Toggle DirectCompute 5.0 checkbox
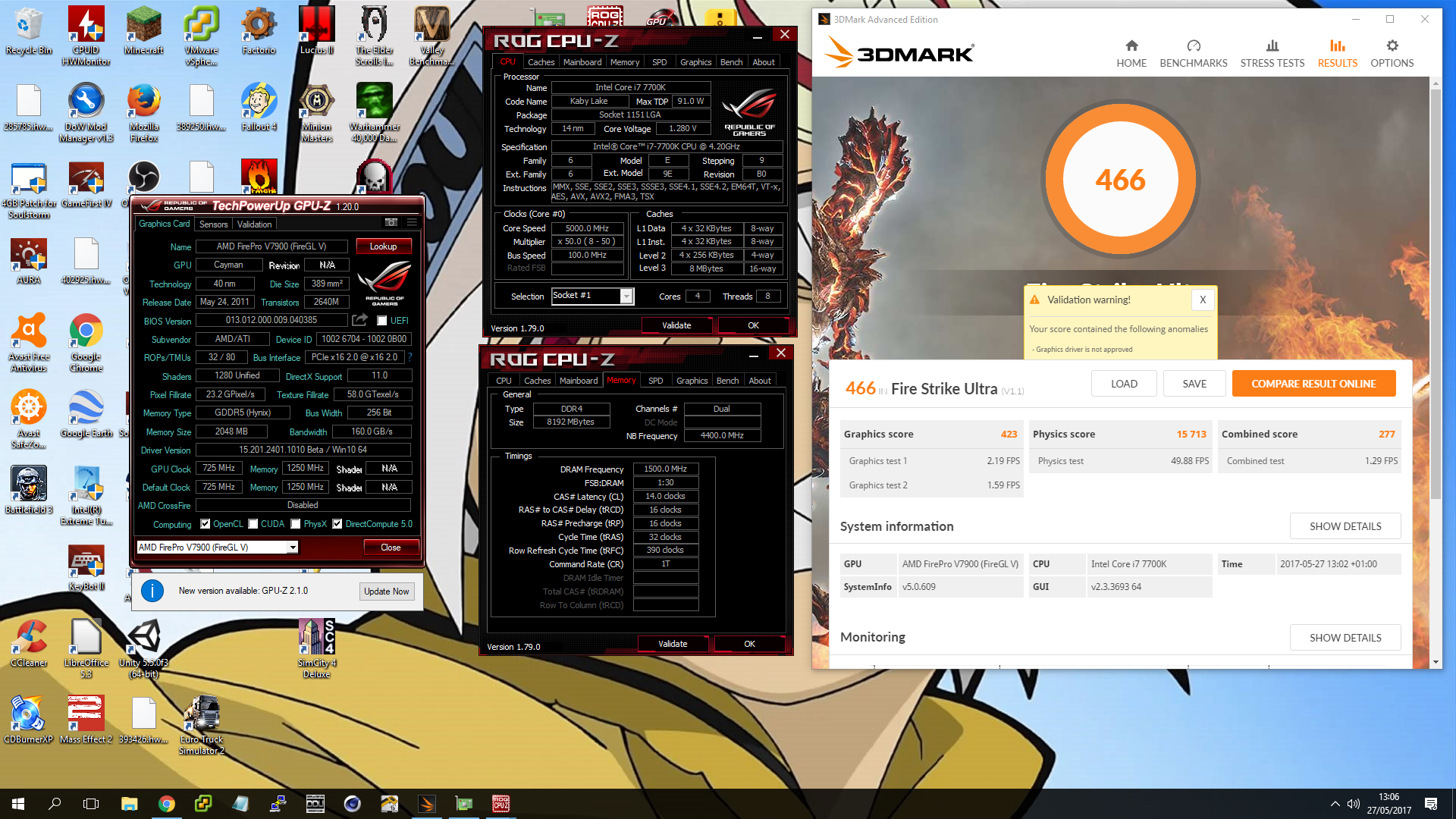Image resolution: width=1456 pixels, height=819 pixels. coord(337,524)
